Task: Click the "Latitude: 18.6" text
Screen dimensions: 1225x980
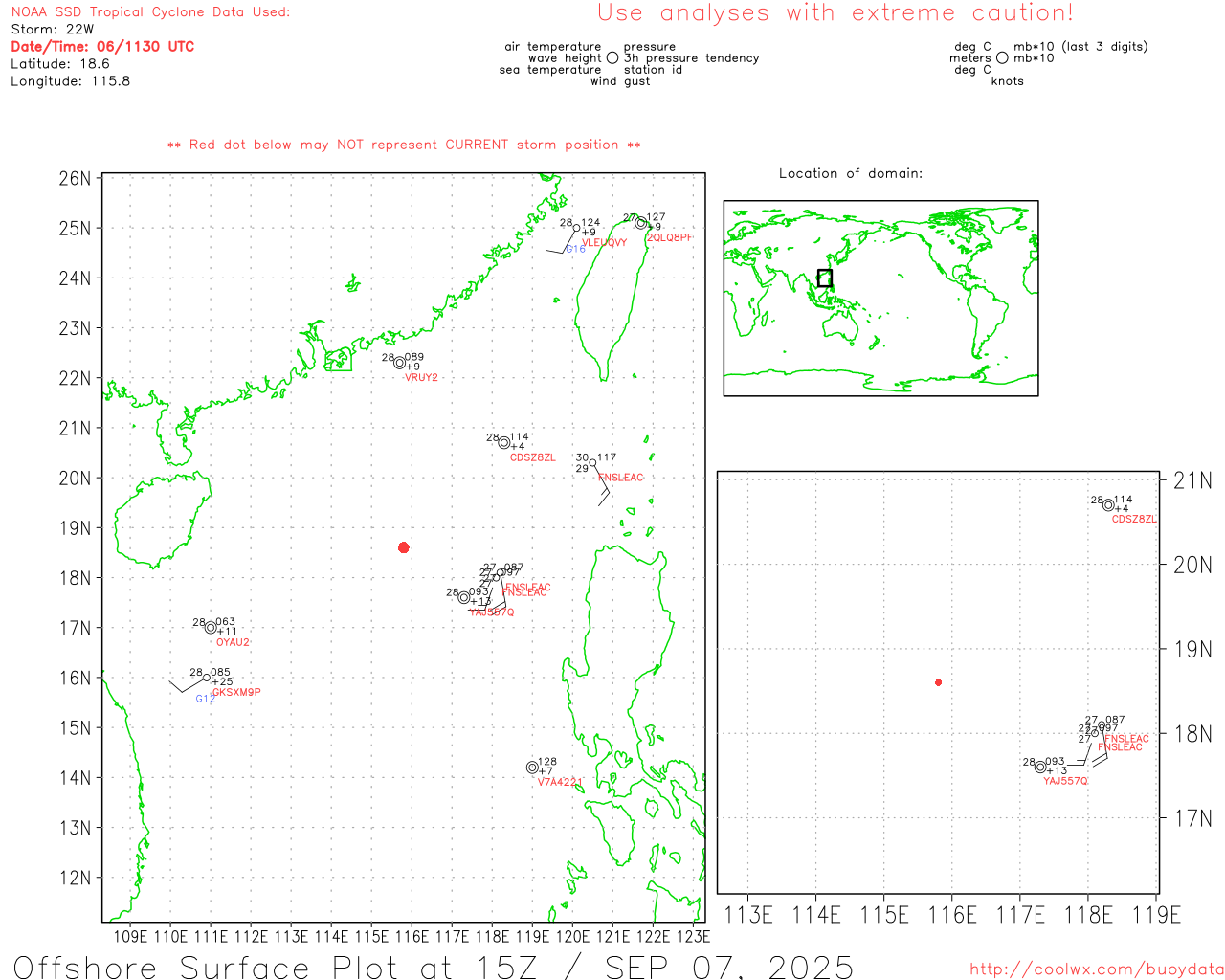Action: pos(60,64)
